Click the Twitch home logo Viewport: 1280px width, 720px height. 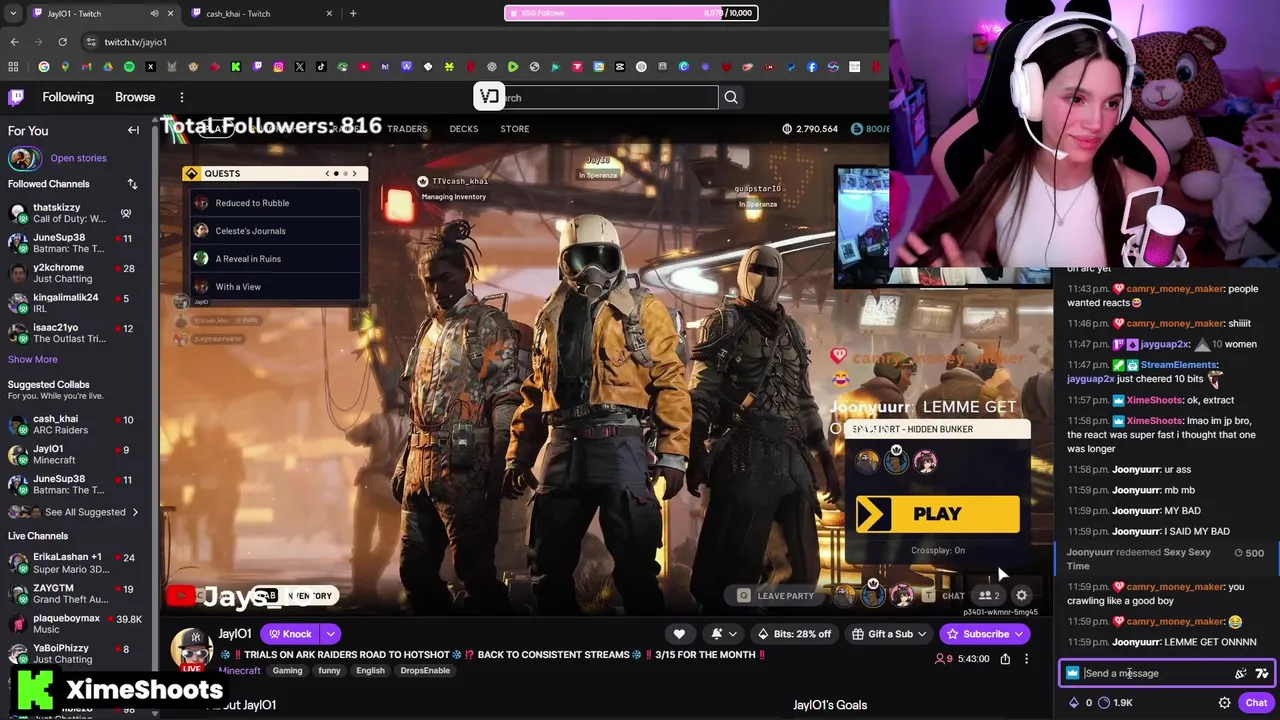click(16, 97)
